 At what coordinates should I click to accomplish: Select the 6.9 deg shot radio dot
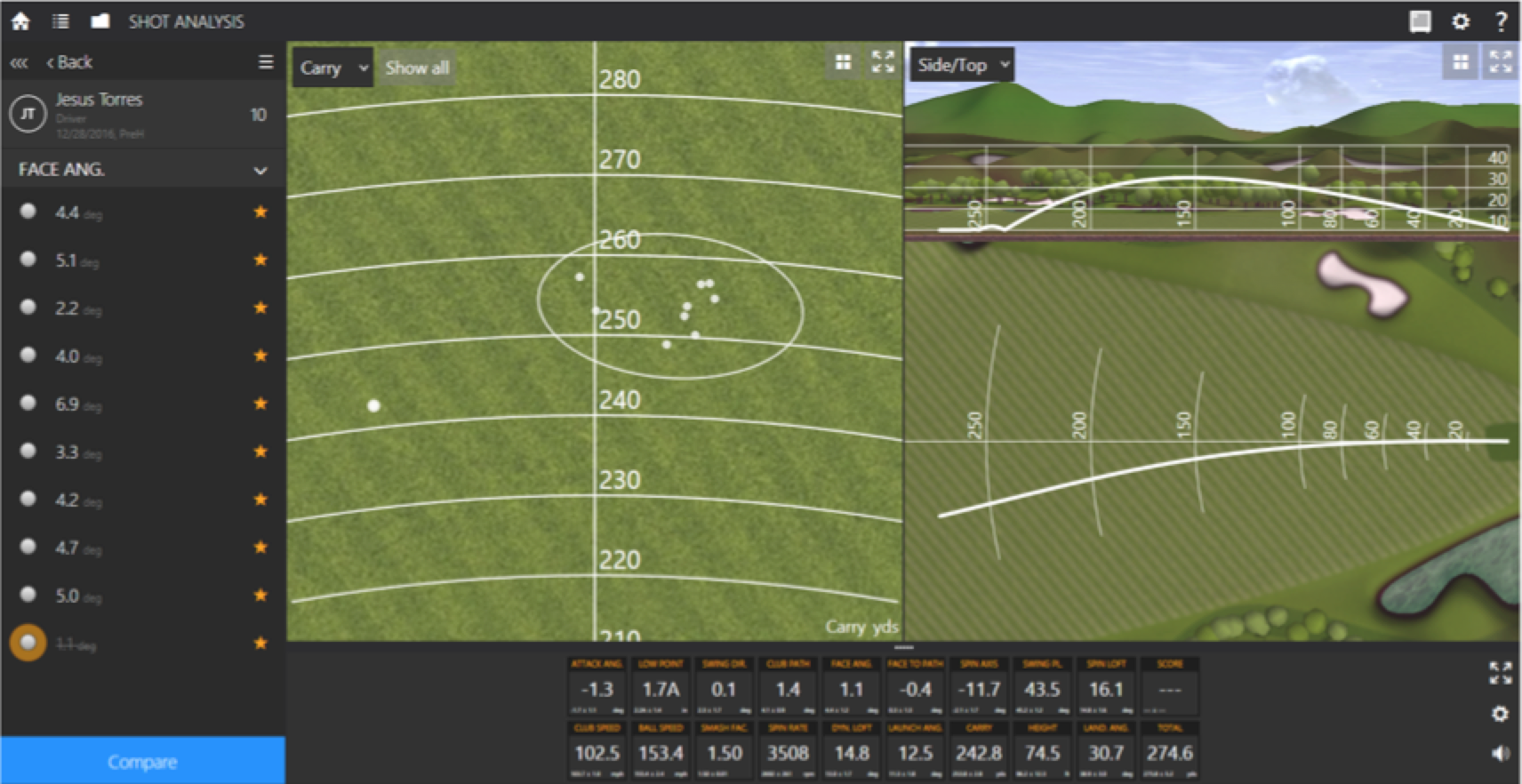tap(28, 403)
